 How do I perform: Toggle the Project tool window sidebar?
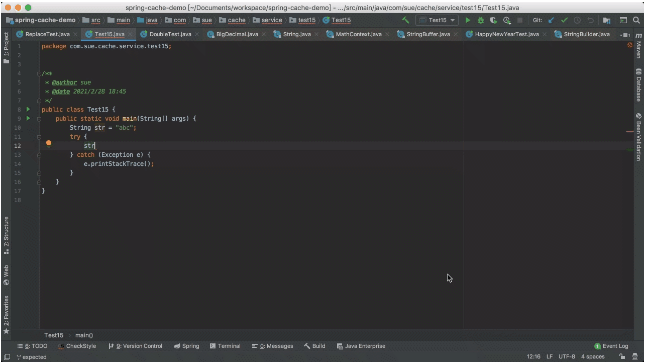tap(6, 47)
